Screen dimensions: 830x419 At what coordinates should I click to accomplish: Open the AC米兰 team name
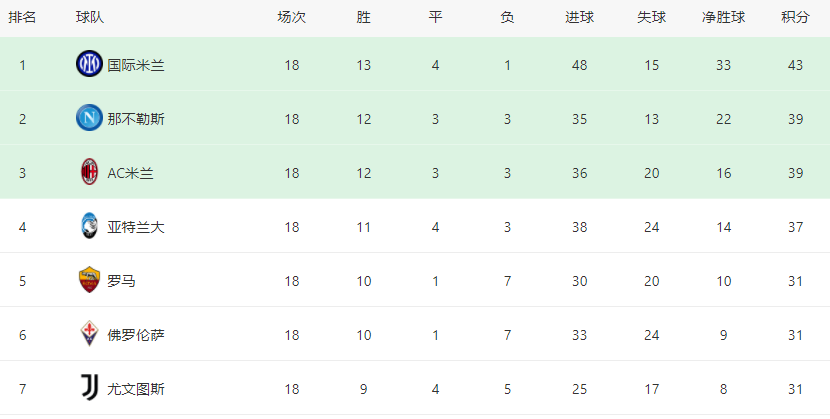(x=131, y=173)
